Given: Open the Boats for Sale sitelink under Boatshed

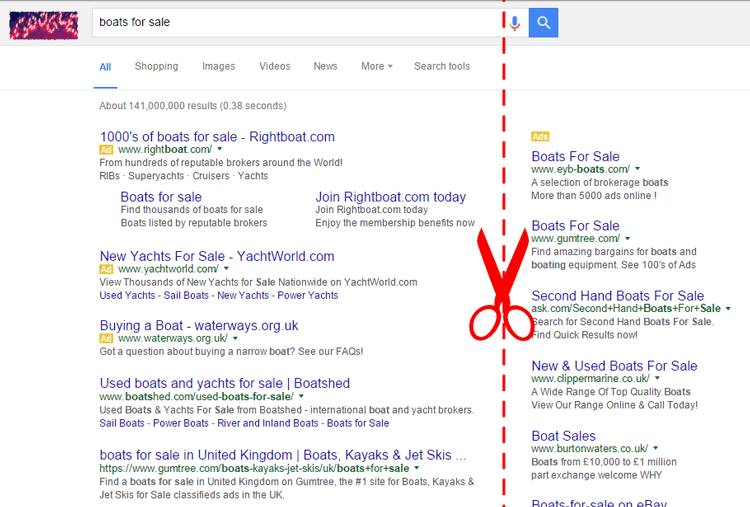Looking at the screenshot, I should [358, 423].
